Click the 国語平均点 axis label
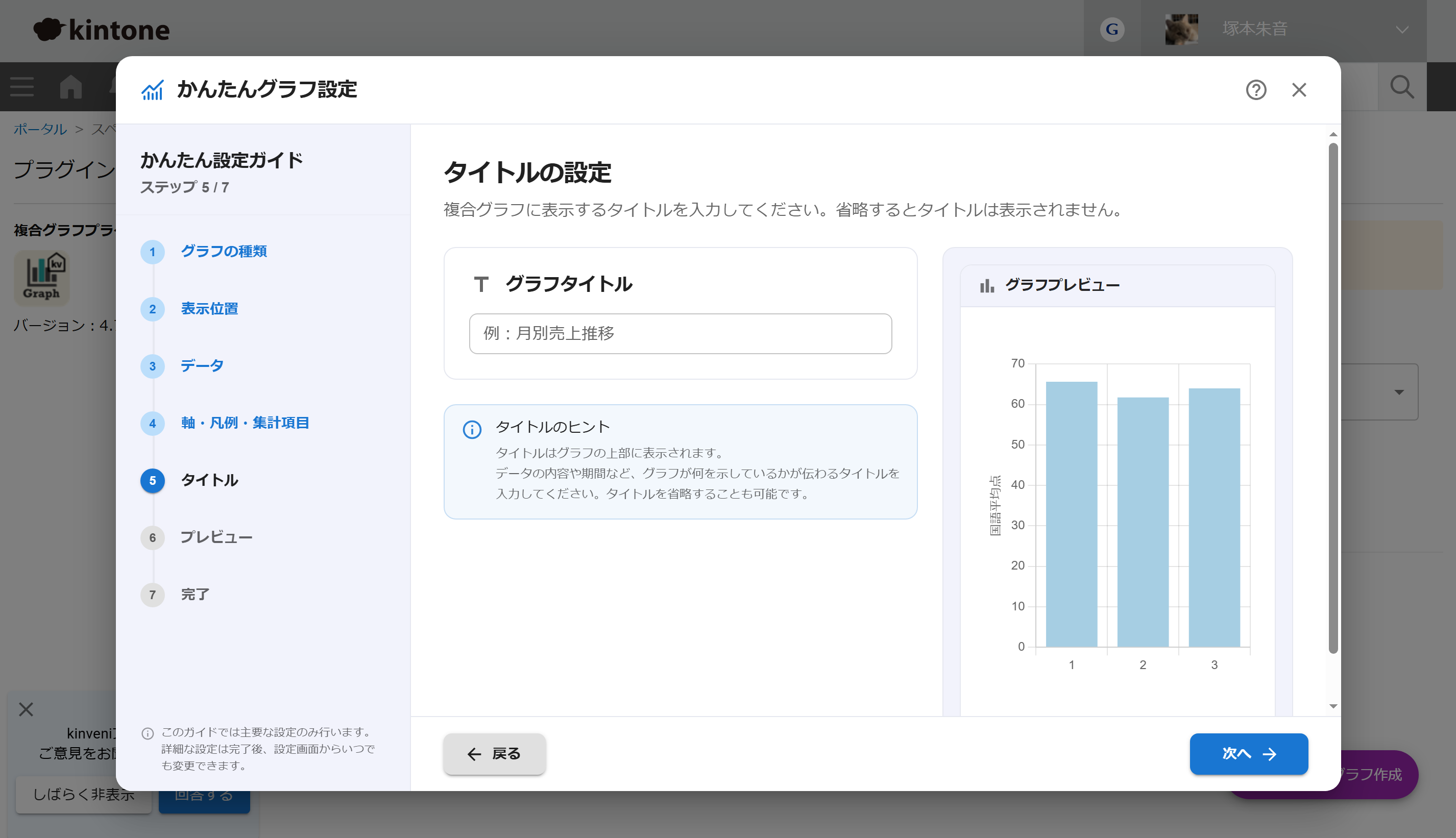This screenshot has width=1456, height=838. 994,505
